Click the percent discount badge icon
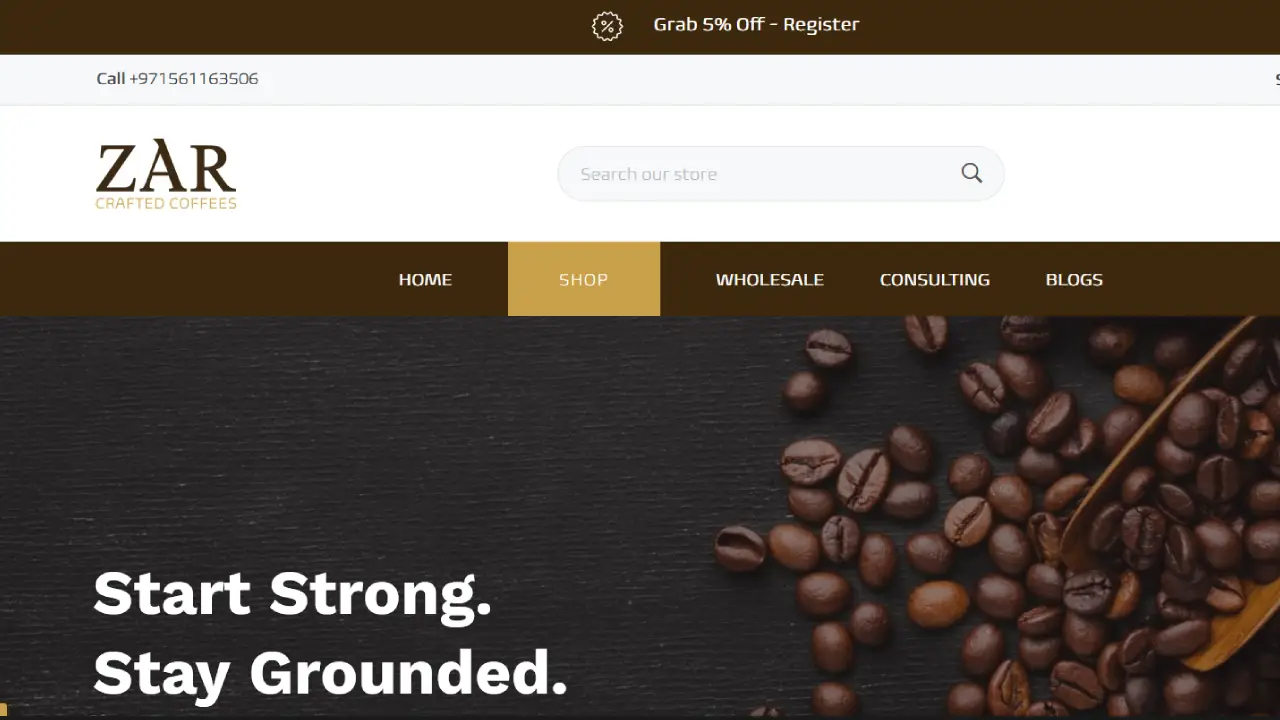1280x720 pixels. pyautogui.click(x=607, y=26)
